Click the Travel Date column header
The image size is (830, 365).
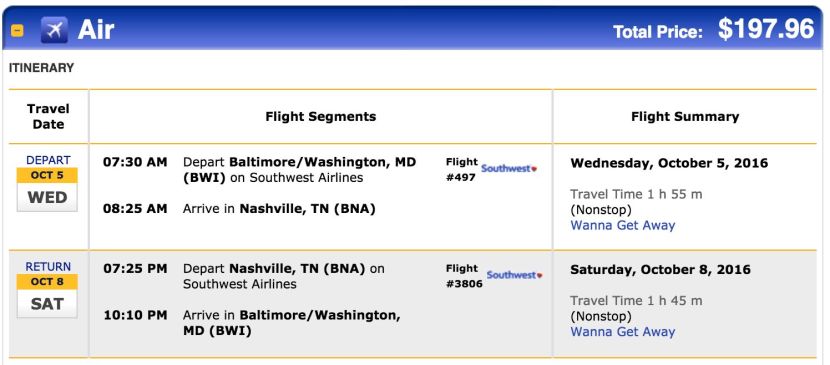(x=48, y=116)
